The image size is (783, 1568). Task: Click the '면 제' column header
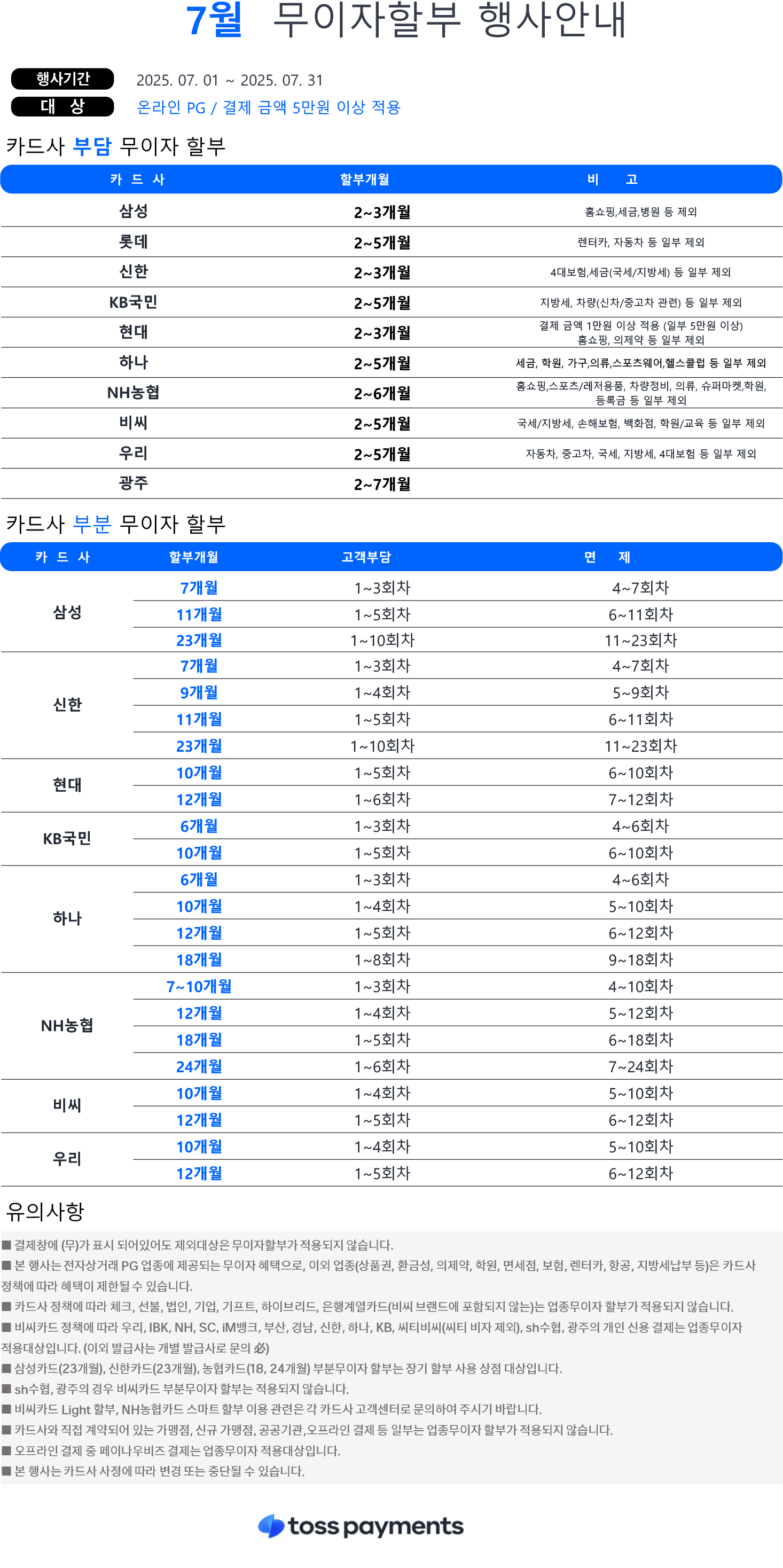click(607, 557)
